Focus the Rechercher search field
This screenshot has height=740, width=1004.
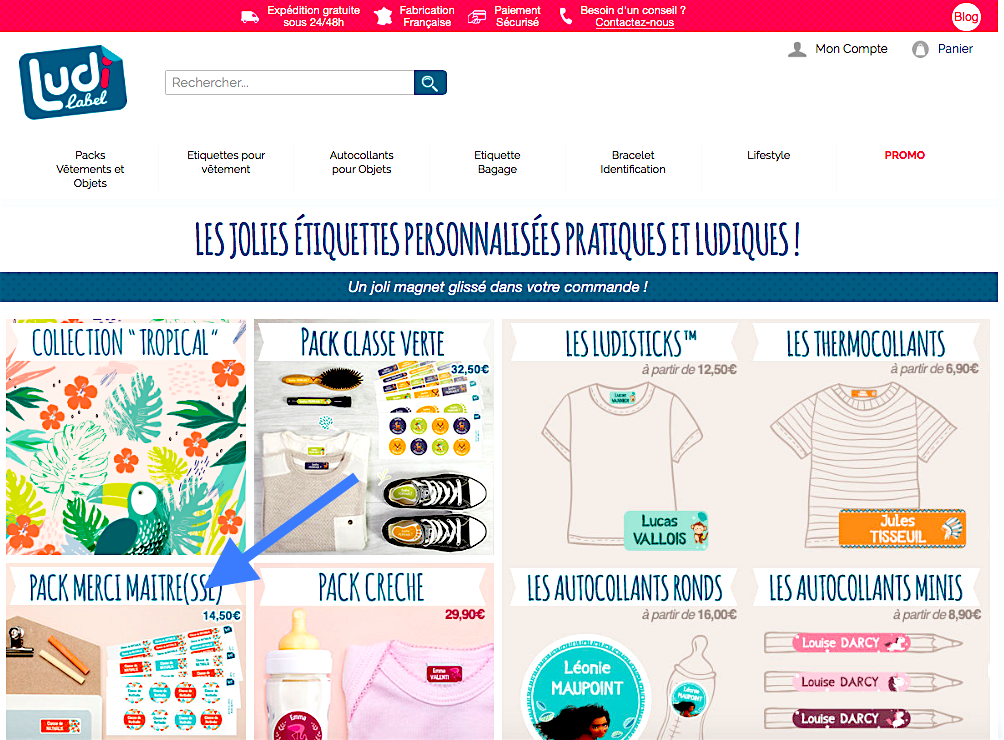click(289, 83)
